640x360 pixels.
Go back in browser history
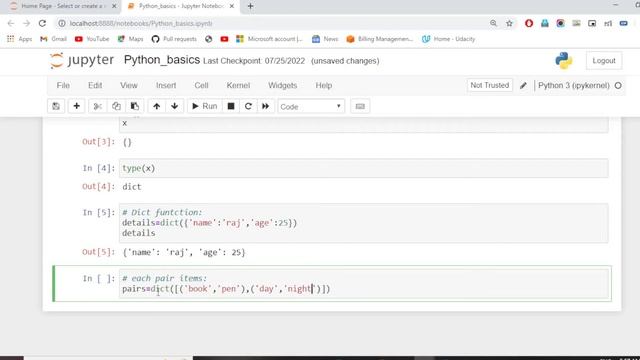[x=11, y=23]
